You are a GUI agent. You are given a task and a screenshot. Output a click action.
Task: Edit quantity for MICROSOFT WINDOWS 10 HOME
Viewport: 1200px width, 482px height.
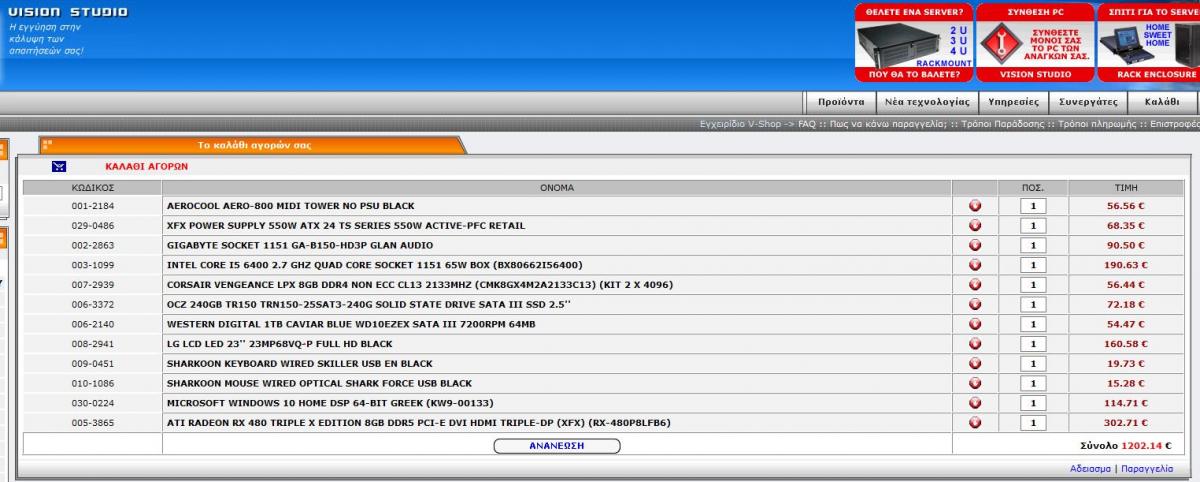pos(1033,403)
